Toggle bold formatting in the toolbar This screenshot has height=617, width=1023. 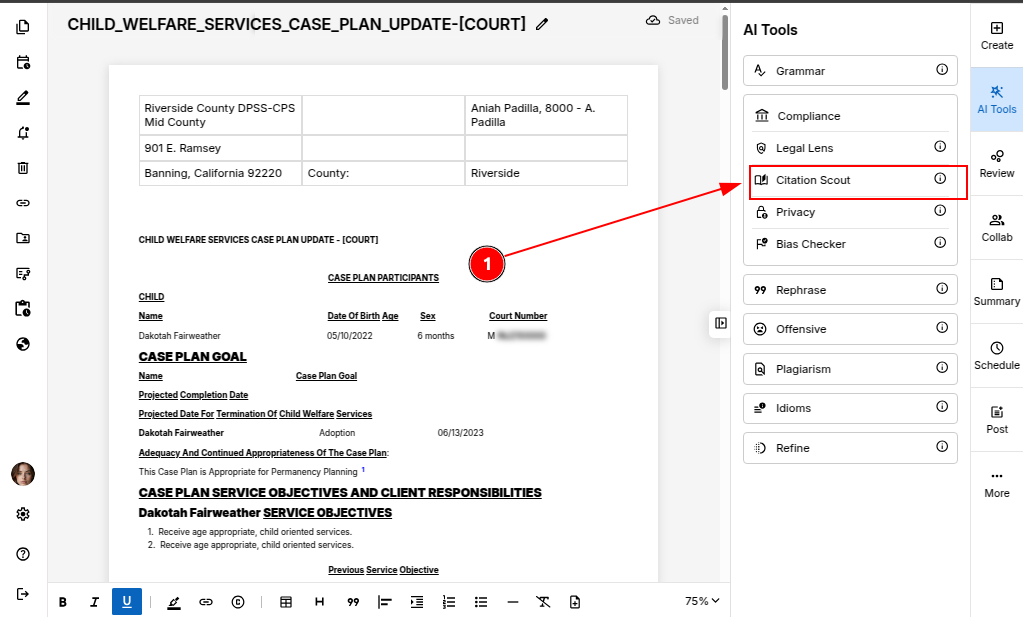63,602
